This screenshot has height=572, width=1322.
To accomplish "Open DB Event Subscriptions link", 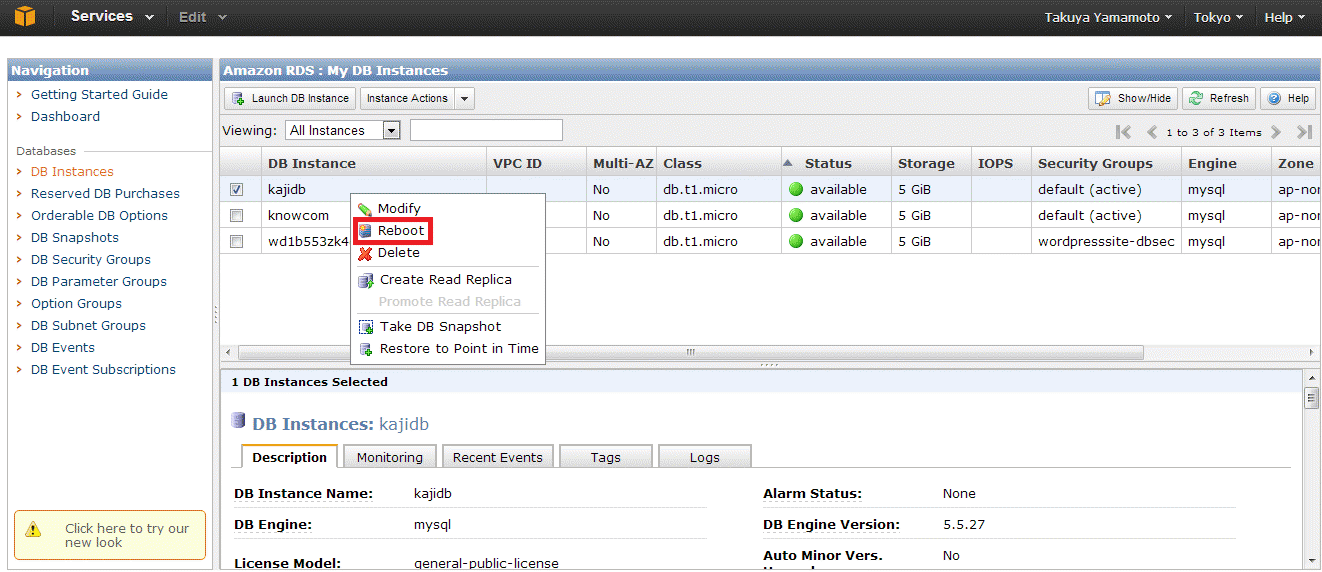I will coord(103,369).
